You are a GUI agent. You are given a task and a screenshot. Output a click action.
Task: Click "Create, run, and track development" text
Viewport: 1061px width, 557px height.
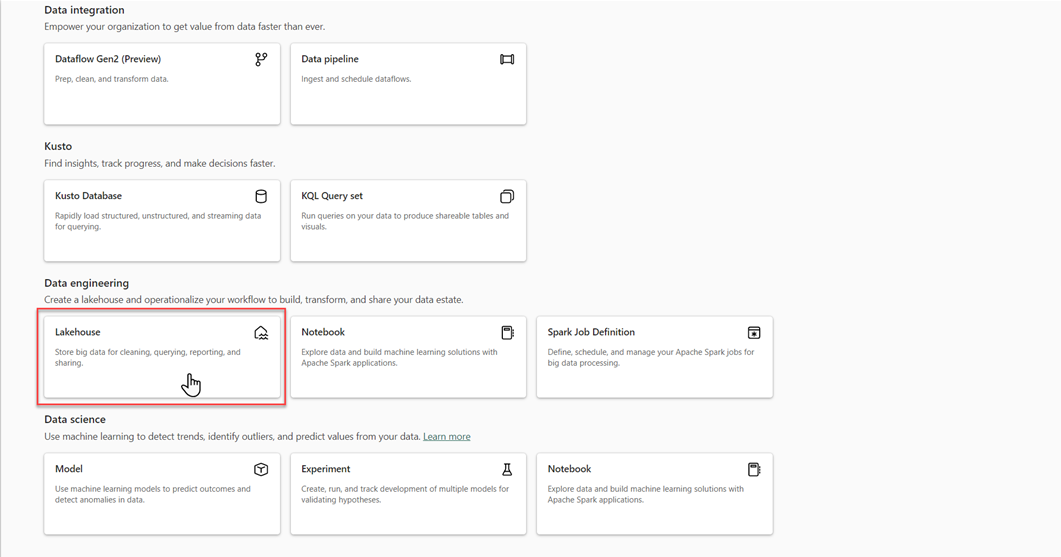405,494
